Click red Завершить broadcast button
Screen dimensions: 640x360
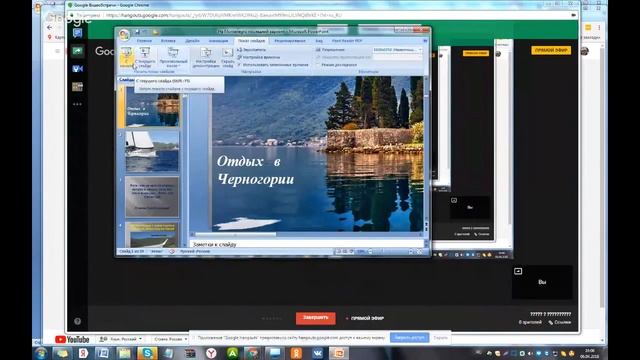click(x=316, y=318)
